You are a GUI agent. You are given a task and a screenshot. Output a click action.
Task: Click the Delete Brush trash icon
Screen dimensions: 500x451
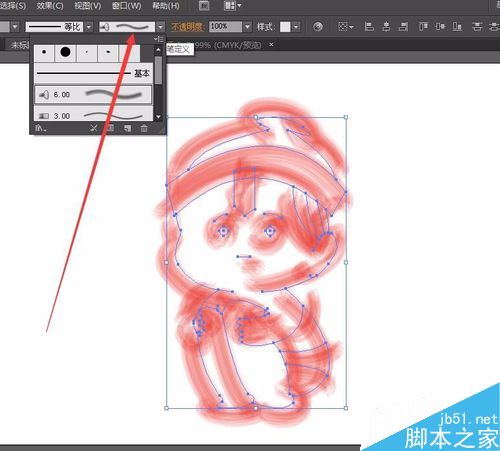(x=144, y=128)
